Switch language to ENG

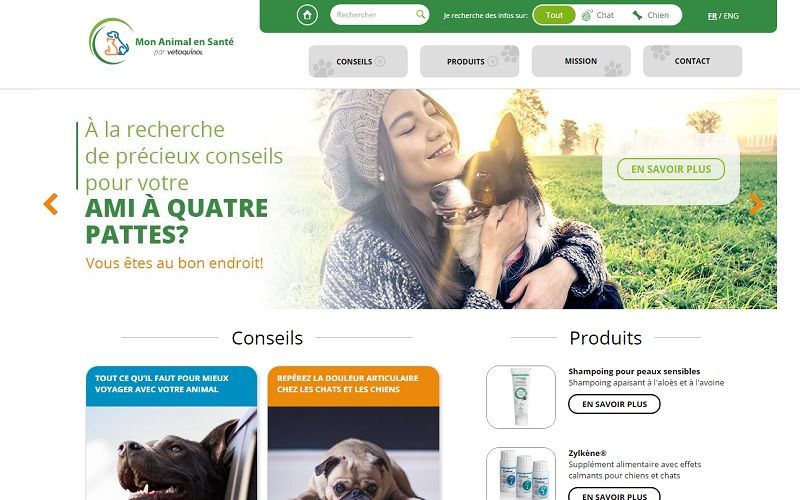731,16
